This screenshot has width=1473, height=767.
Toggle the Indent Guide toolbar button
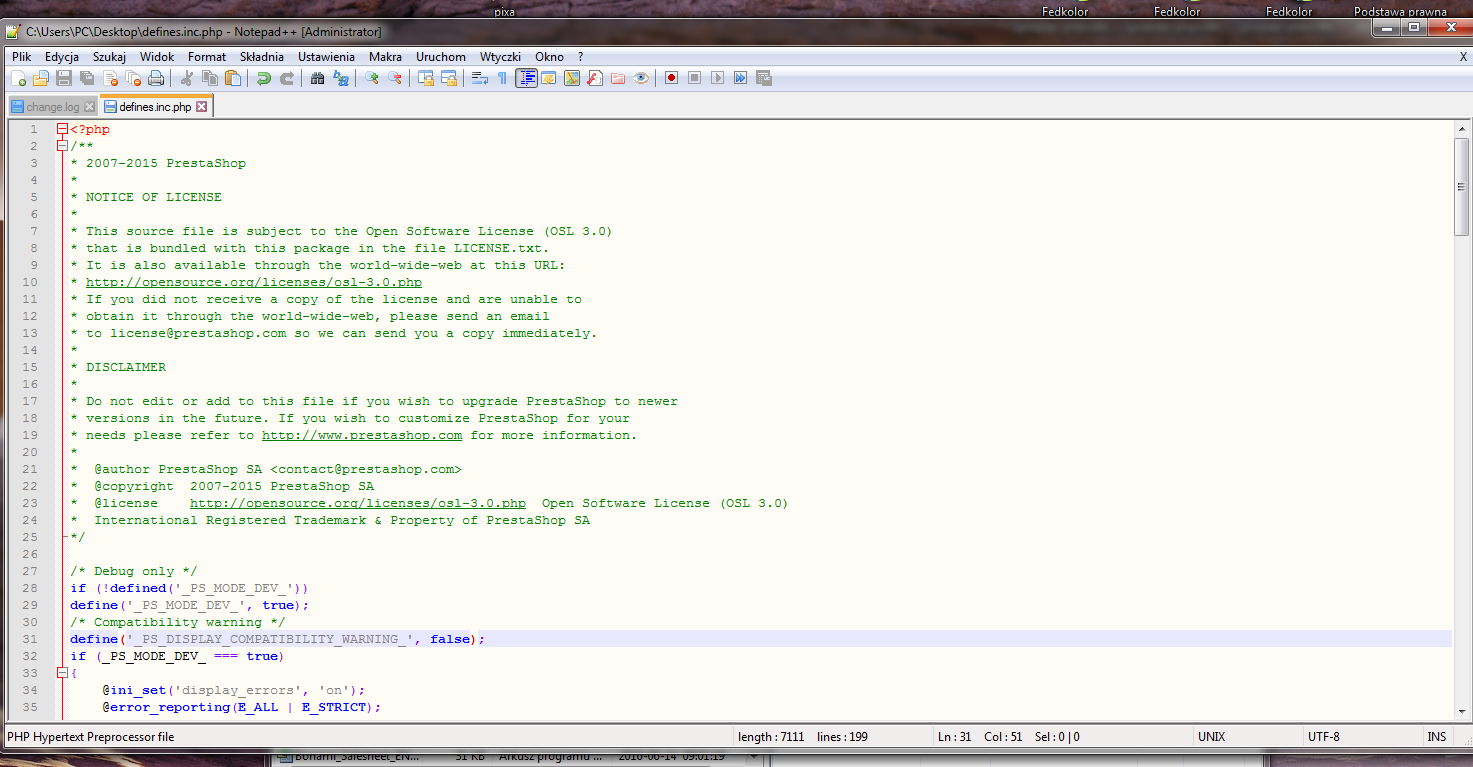(526, 78)
